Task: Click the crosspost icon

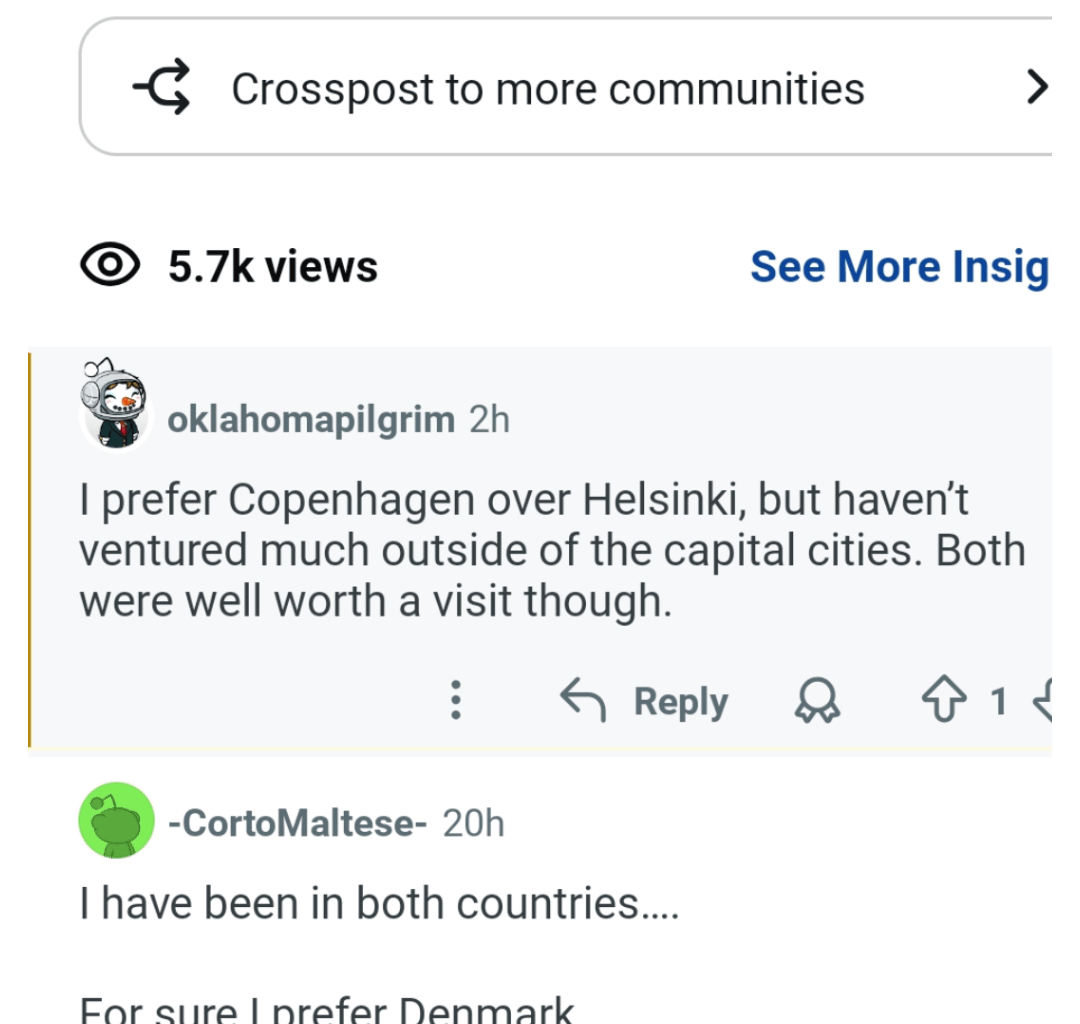Action: (x=160, y=87)
